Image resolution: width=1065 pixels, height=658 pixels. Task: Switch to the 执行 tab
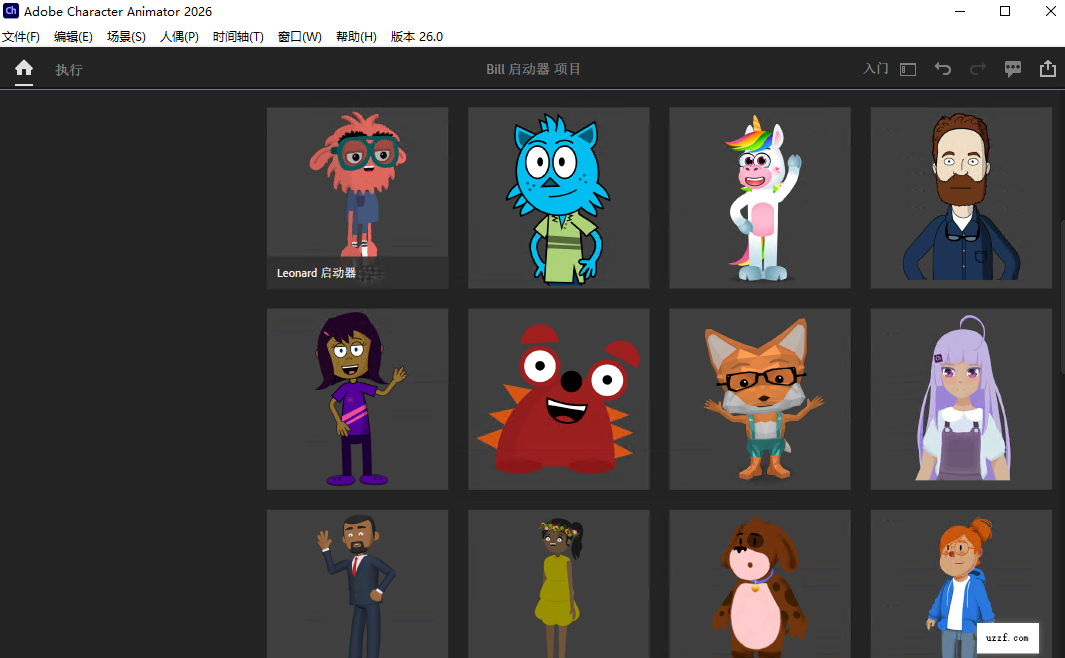(x=68, y=69)
